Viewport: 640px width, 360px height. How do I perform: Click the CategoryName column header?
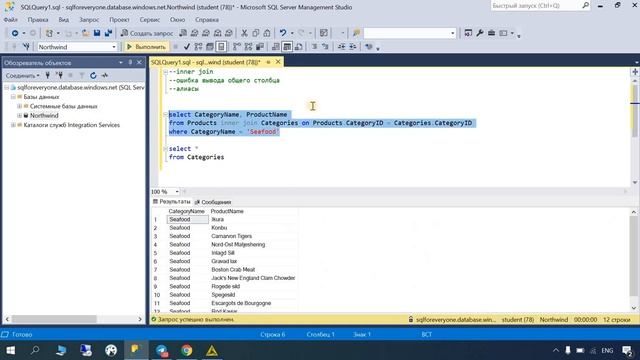pyautogui.click(x=187, y=211)
